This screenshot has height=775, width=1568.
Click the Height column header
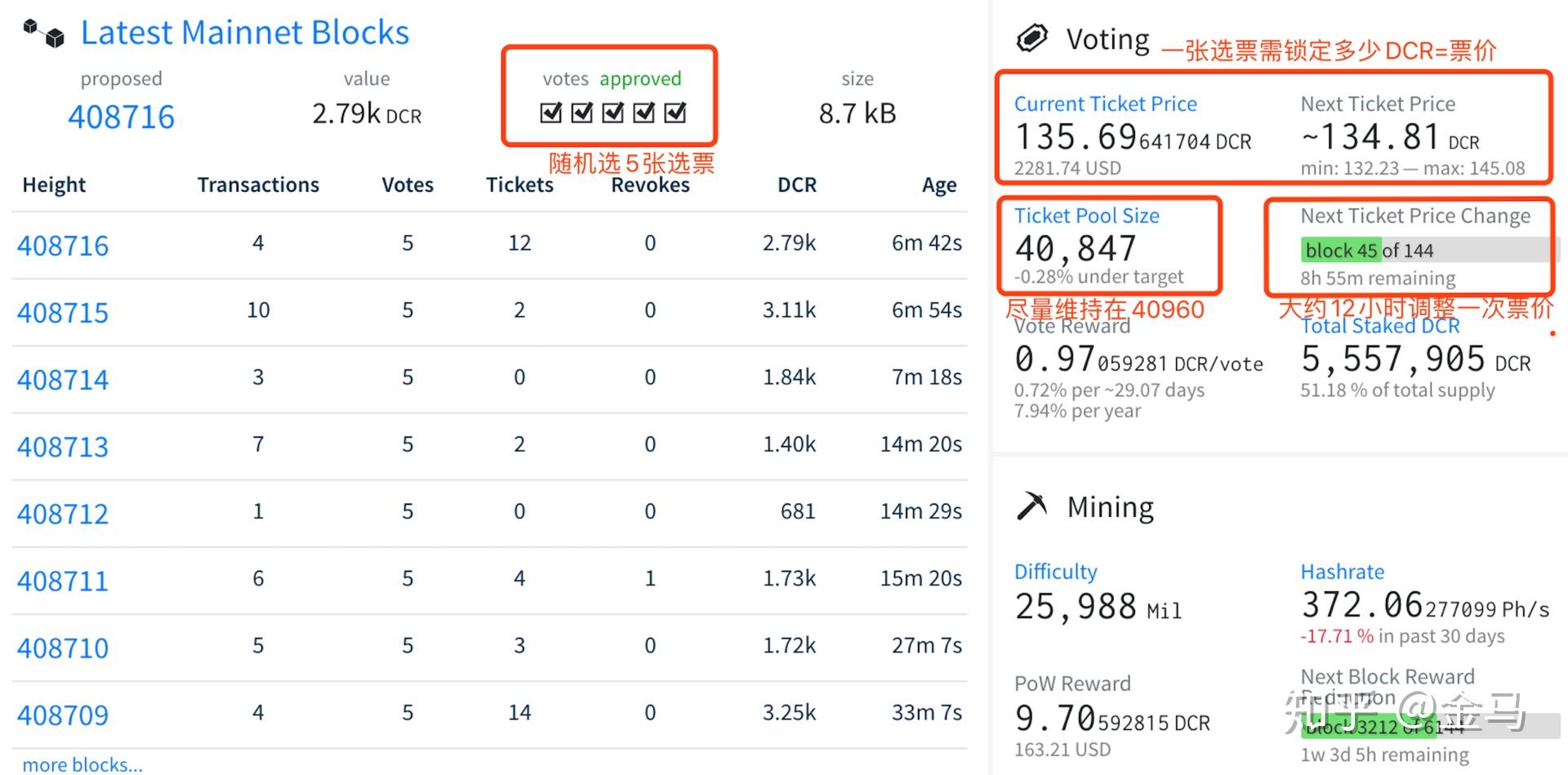coord(54,185)
